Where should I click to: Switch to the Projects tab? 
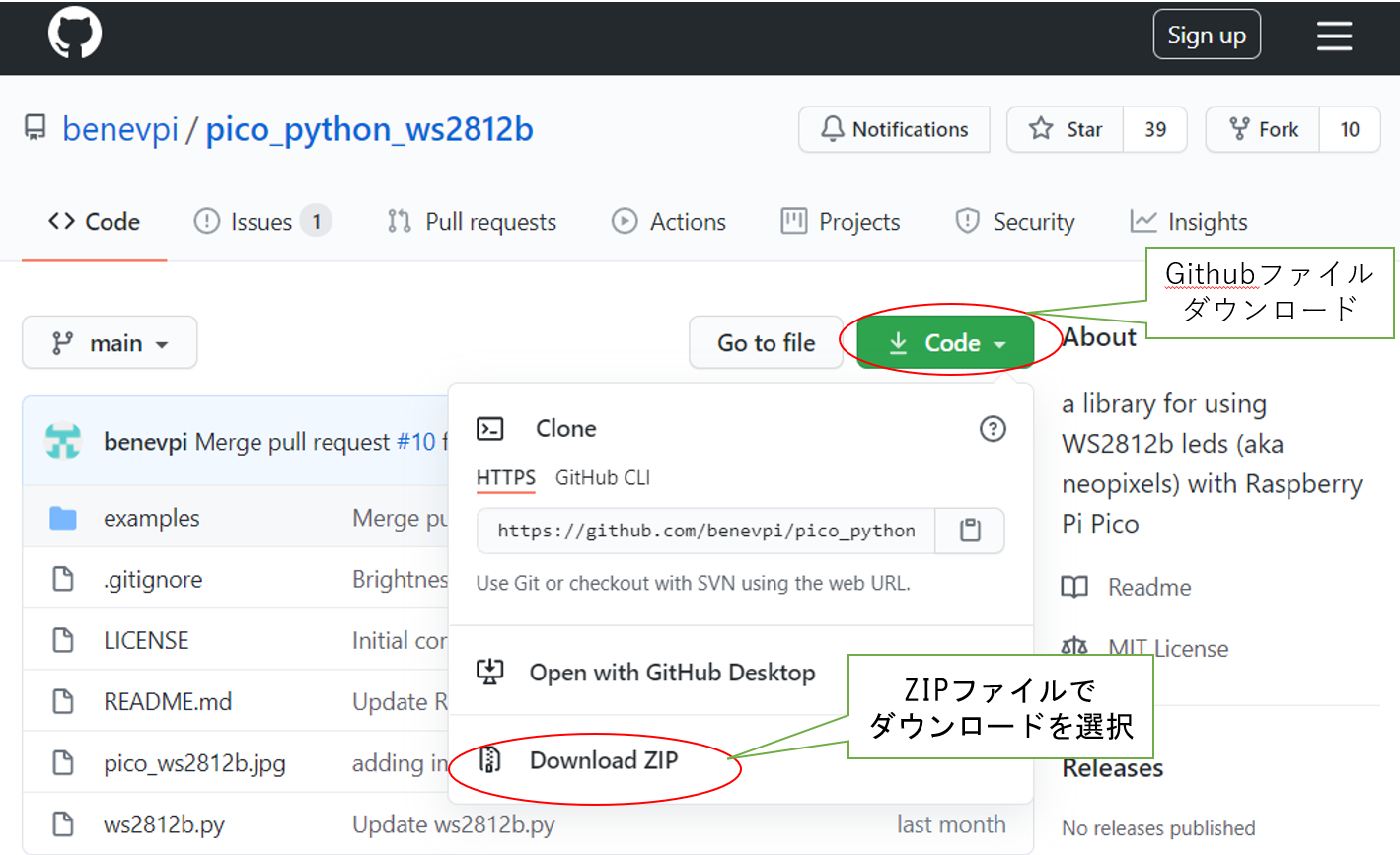[841, 222]
